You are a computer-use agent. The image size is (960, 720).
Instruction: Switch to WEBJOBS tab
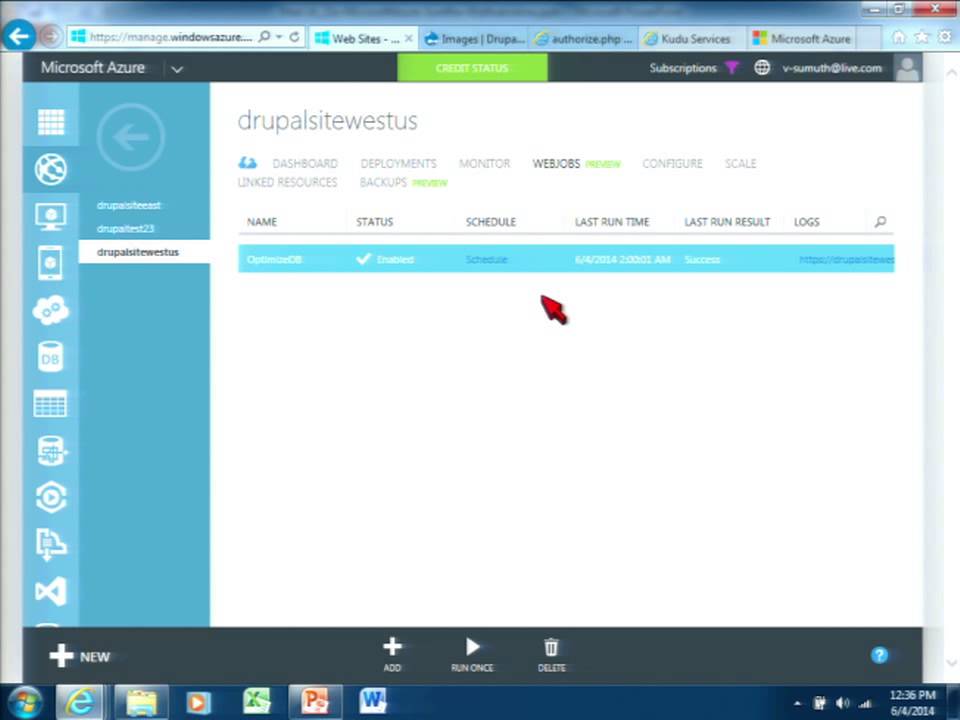click(x=556, y=163)
